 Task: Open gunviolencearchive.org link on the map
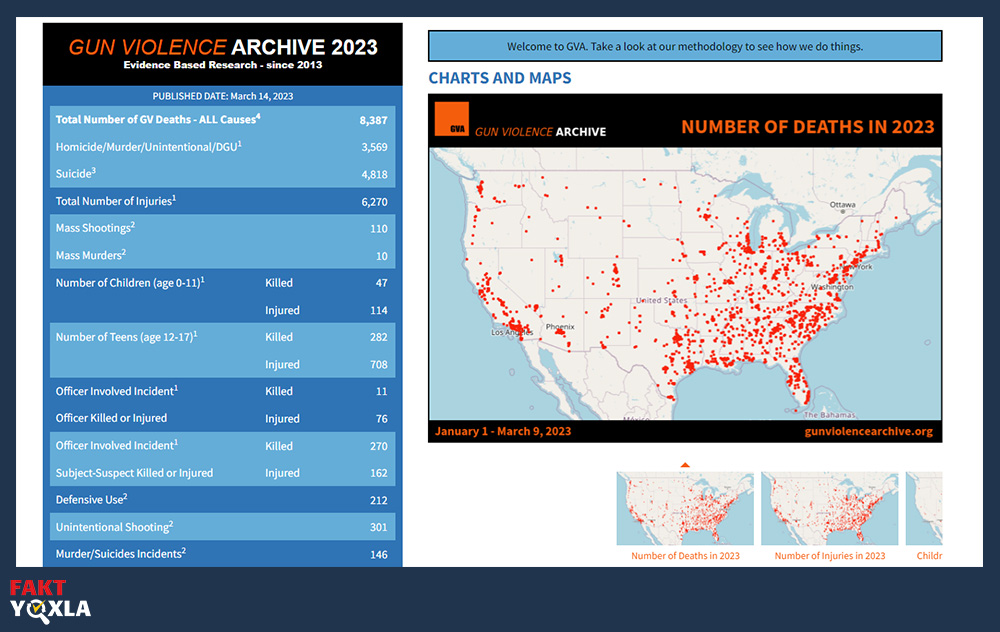pos(869,431)
